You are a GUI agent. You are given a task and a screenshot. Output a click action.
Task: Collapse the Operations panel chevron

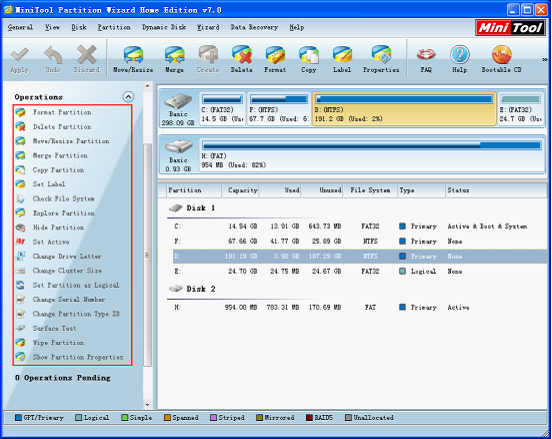tap(128, 96)
